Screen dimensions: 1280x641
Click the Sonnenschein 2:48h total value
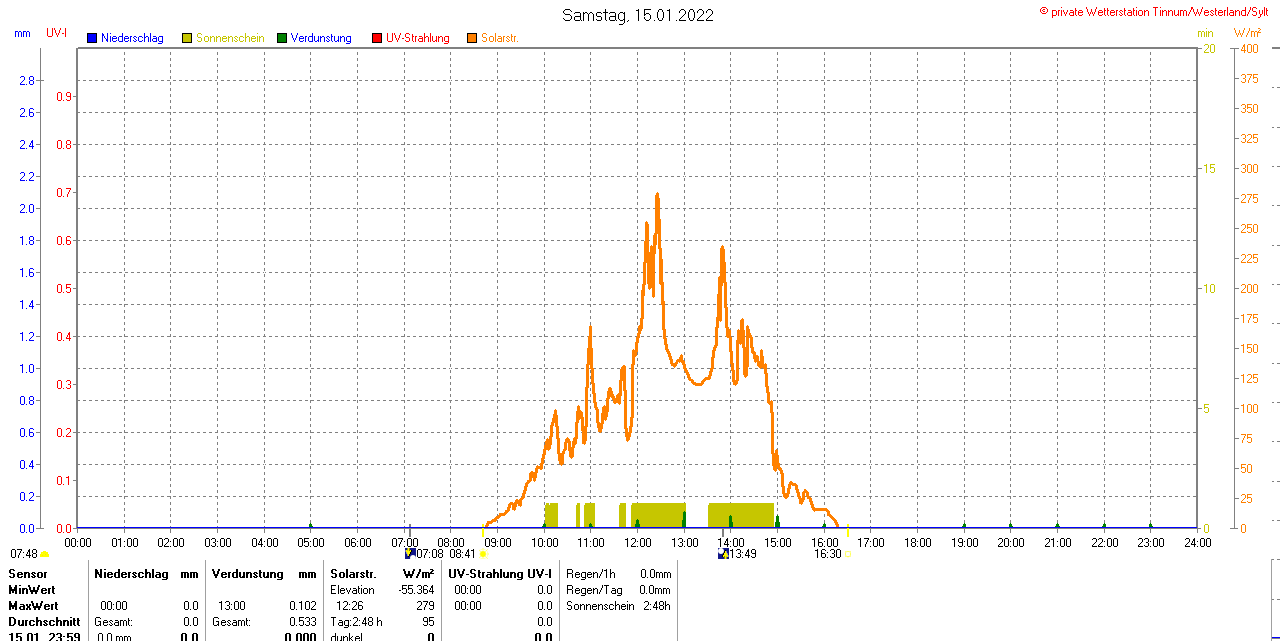(656, 606)
